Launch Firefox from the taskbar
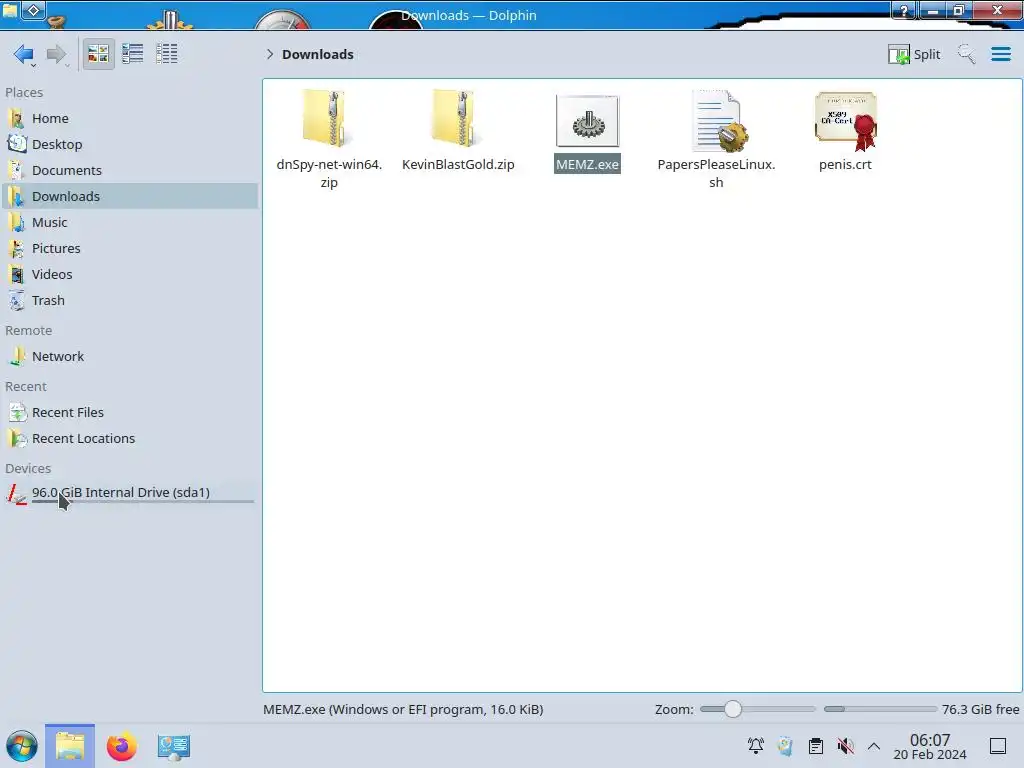Screen dimensions: 1024x768 (121, 746)
